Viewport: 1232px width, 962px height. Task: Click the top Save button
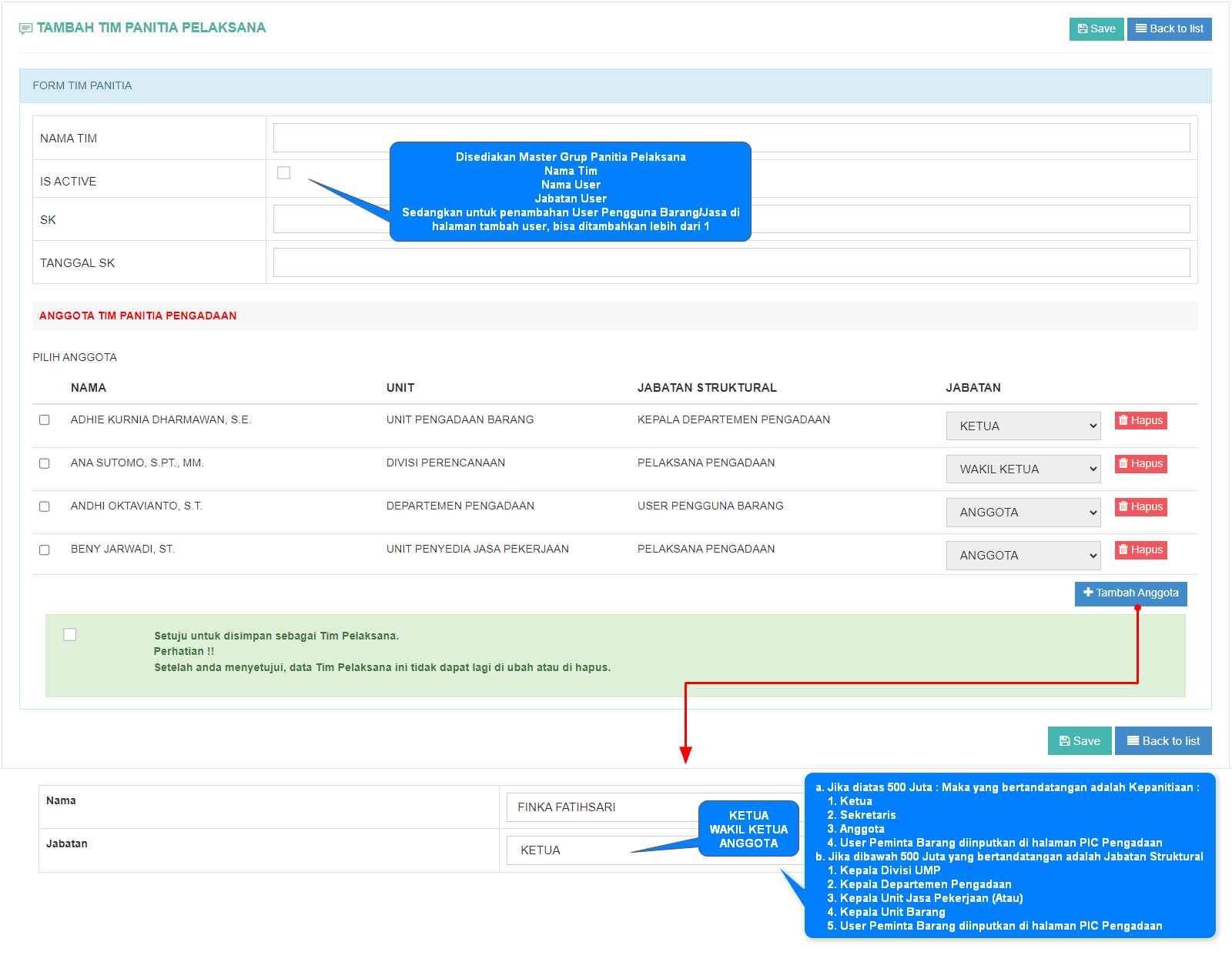coord(1096,29)
